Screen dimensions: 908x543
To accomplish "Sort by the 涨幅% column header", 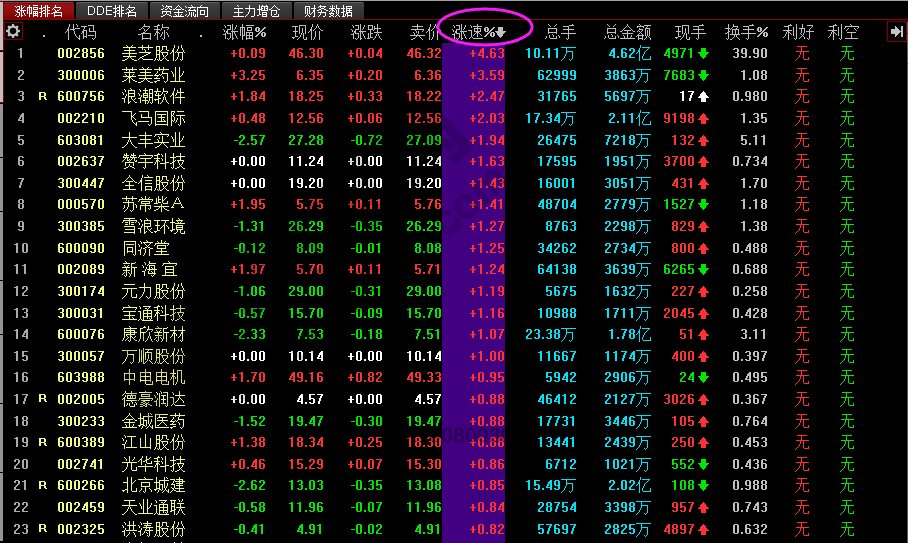I will [x=244, y=33].
